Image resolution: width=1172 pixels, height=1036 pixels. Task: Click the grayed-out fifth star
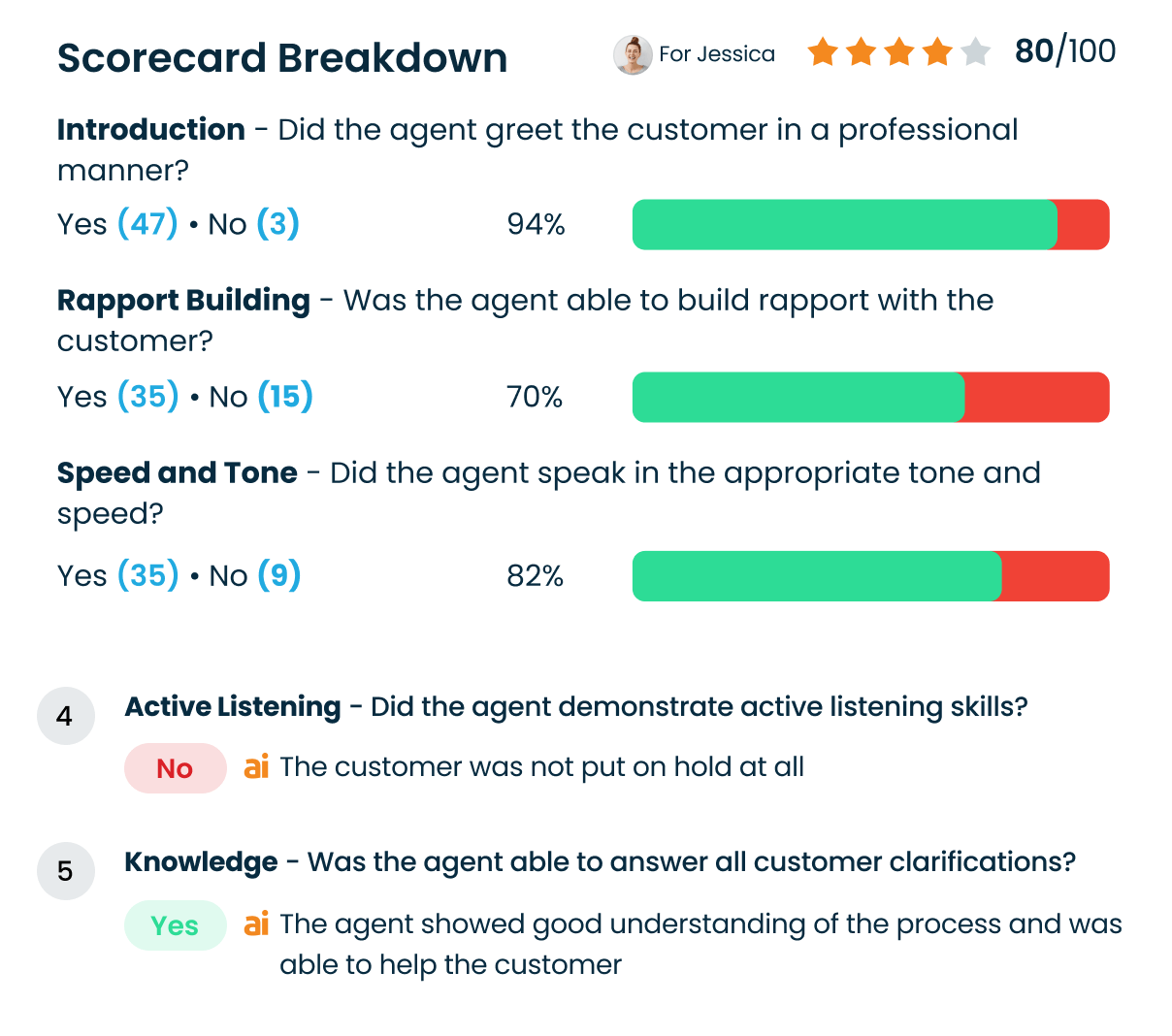pos(973,52)
